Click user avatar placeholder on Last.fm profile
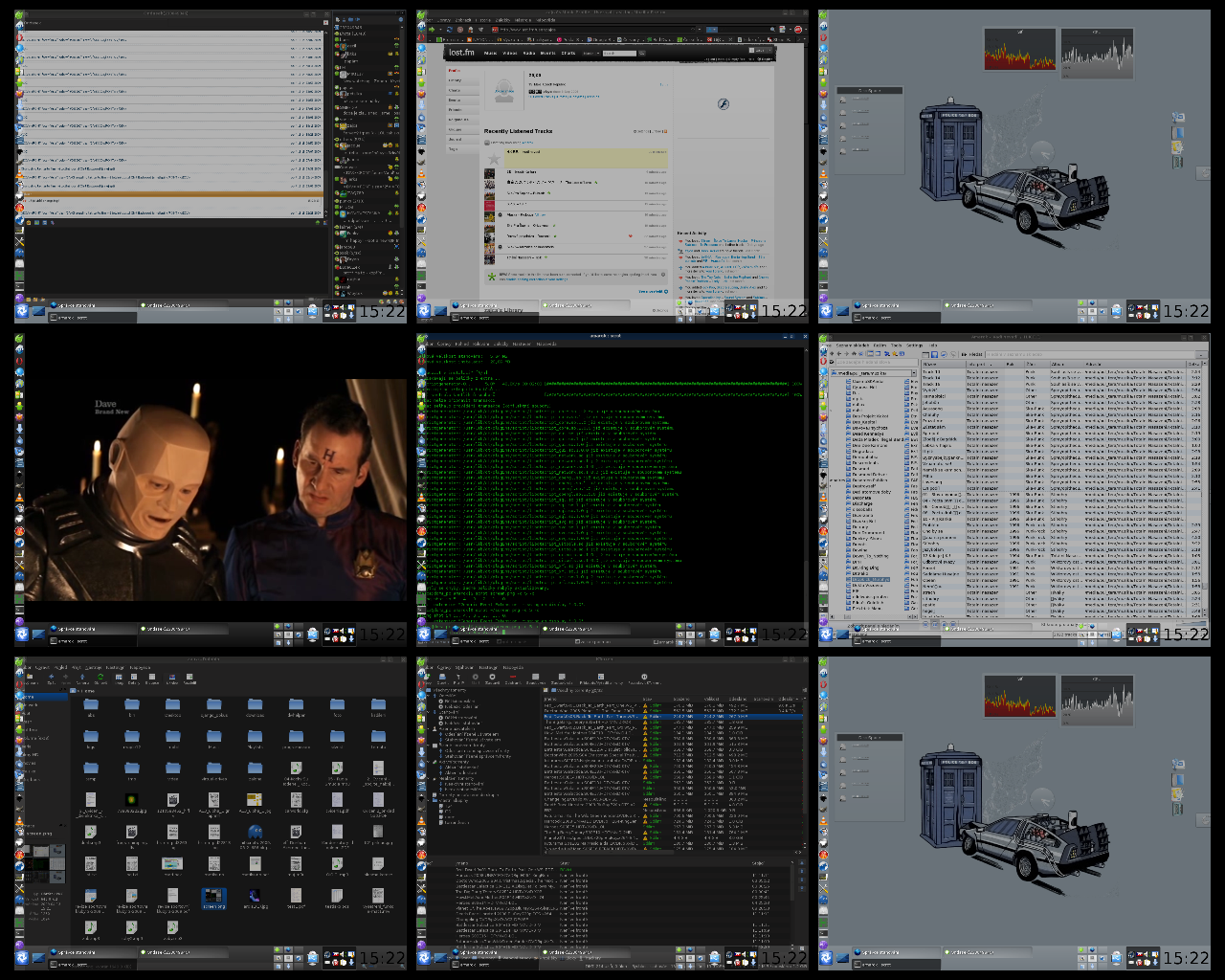This screenshot has height=980, width=1225. click(504, 93)
